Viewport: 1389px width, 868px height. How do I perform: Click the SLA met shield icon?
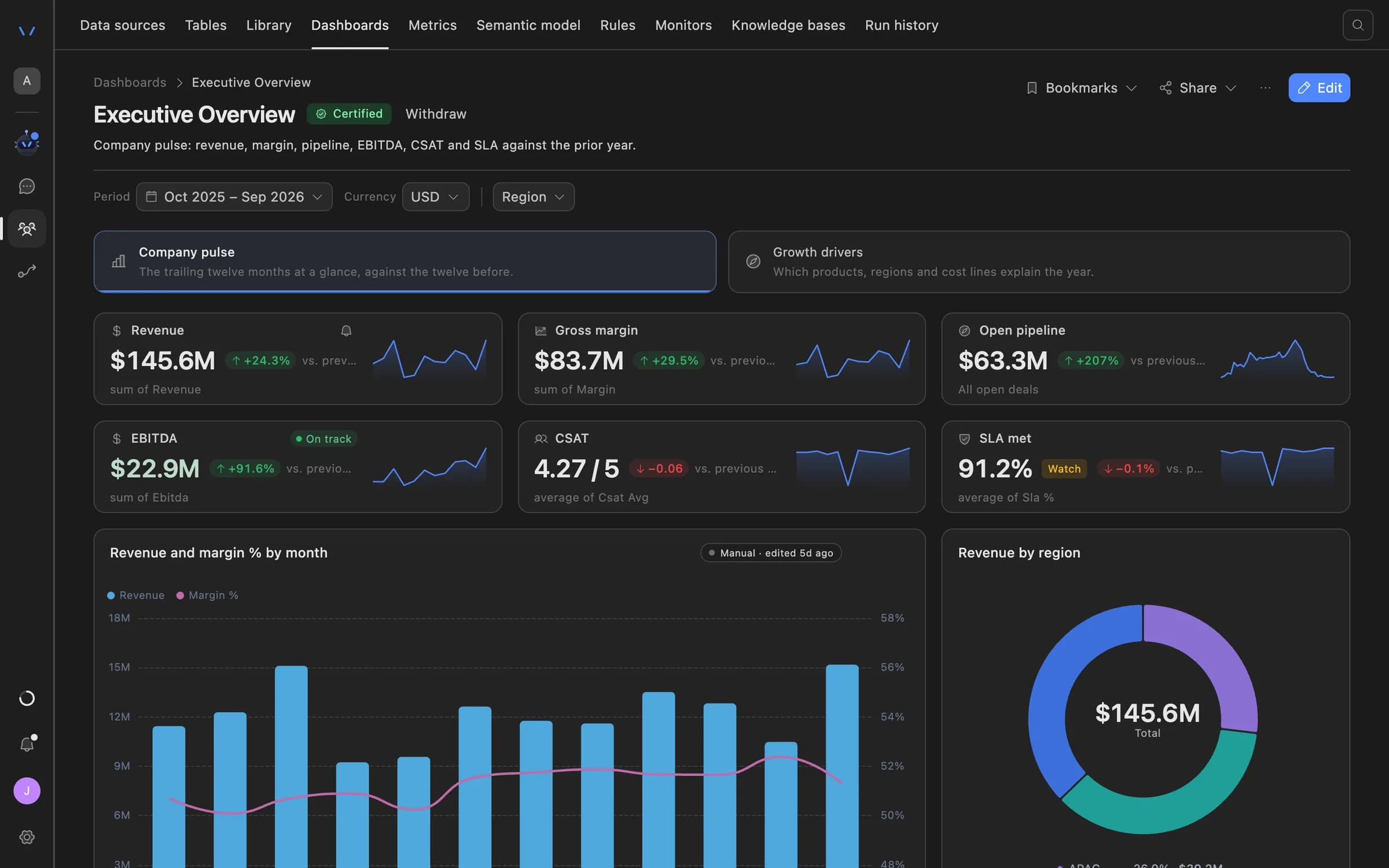pos(964,439)
